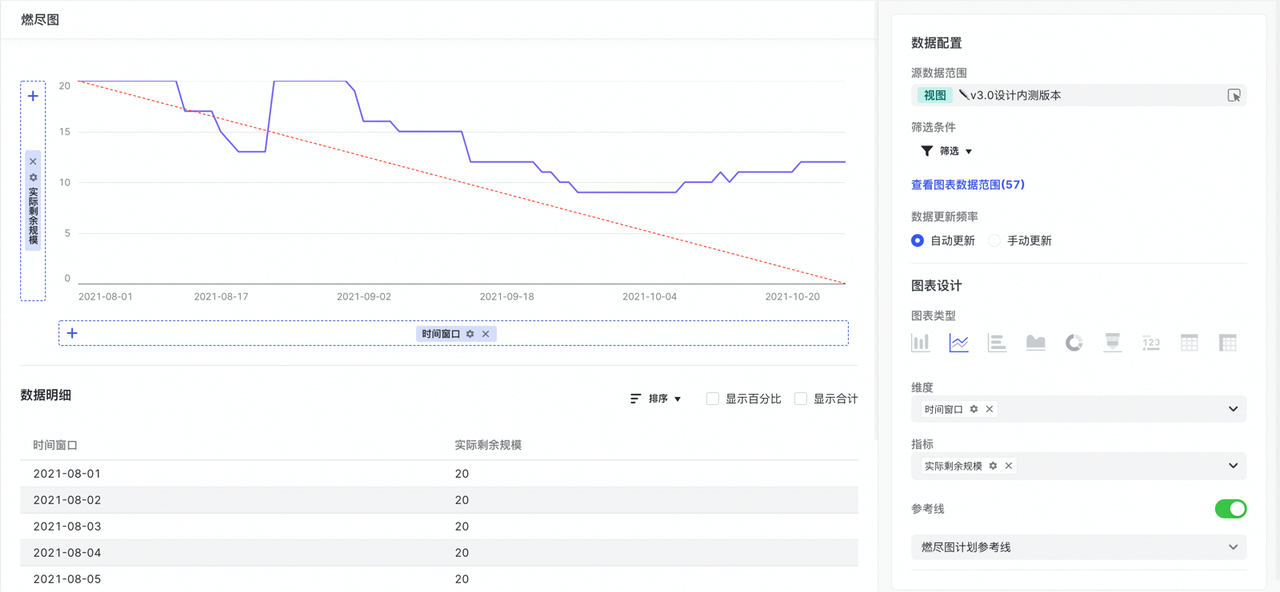The image size is (1280, 592).
Task: Select the number card chart type
Action: 1151,343
